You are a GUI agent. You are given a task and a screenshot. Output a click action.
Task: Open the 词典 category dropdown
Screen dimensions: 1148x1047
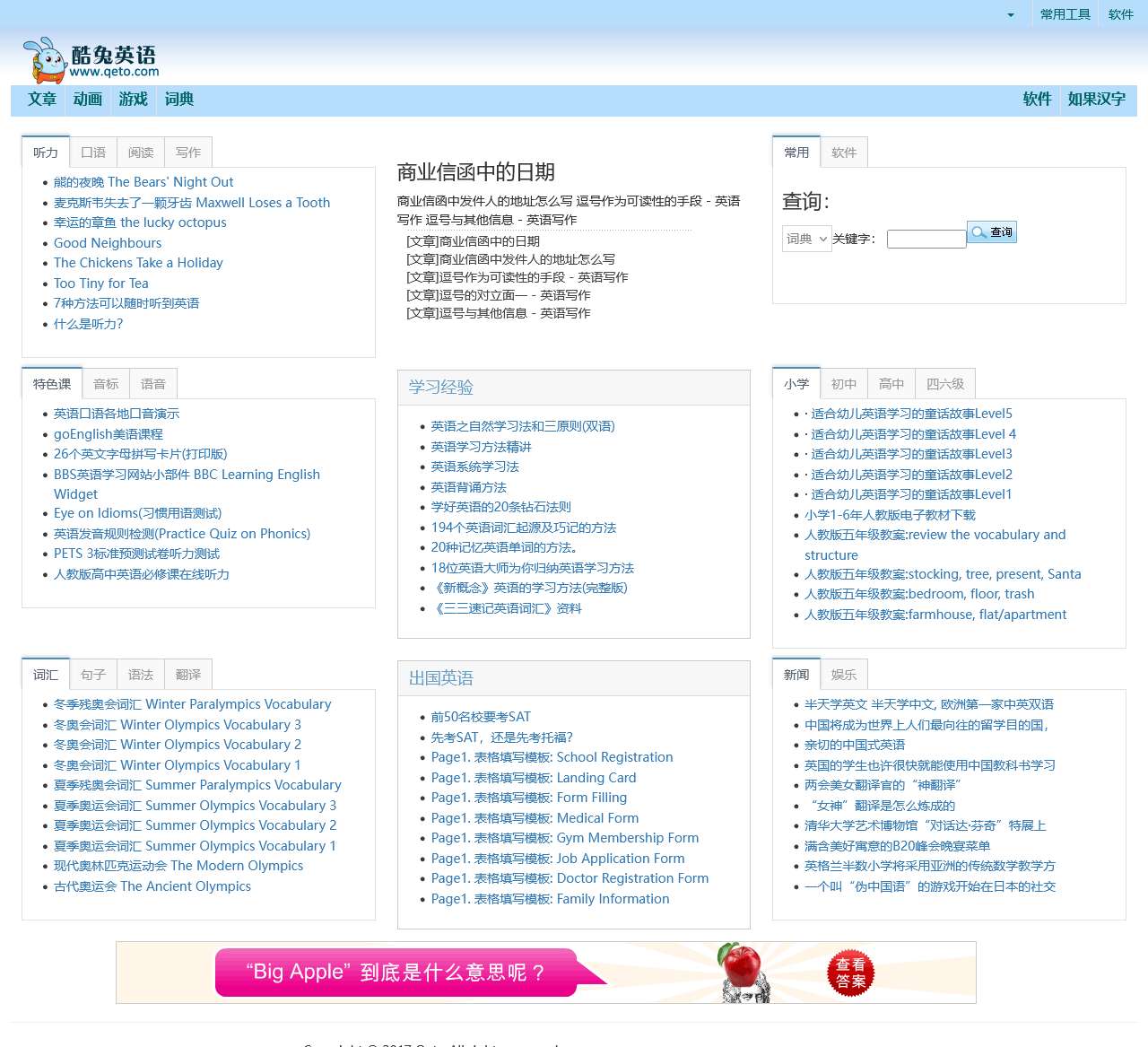click(806, 239)
